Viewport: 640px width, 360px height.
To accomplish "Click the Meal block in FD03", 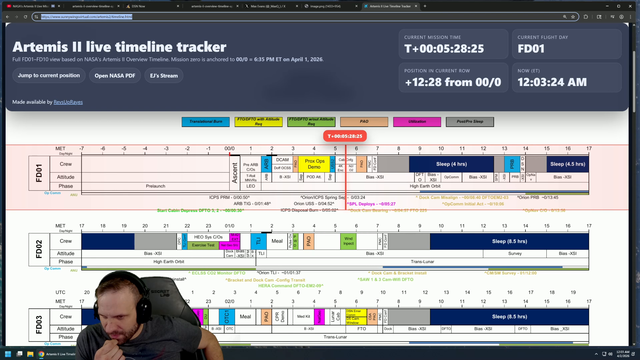I will (x=245, y=317).
